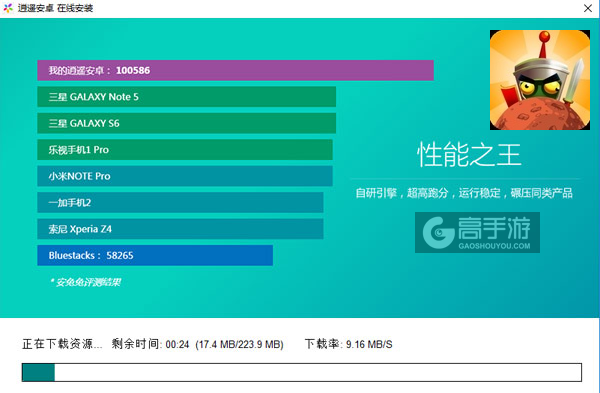This screenshot has height=393, width=600.
Task: Click the Gaoshouyou G logo watermark
Action: click(x=439, y=233)
